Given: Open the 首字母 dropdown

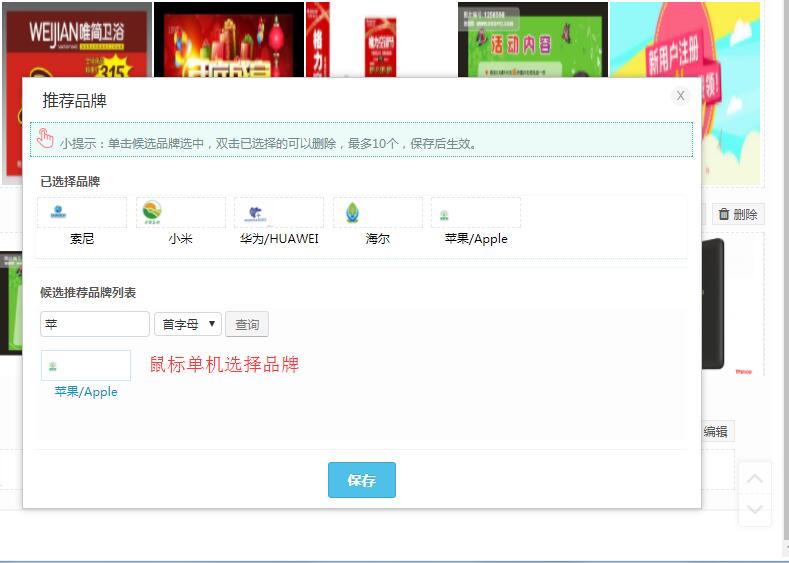Looking at the screenshot, I should 188,324.
